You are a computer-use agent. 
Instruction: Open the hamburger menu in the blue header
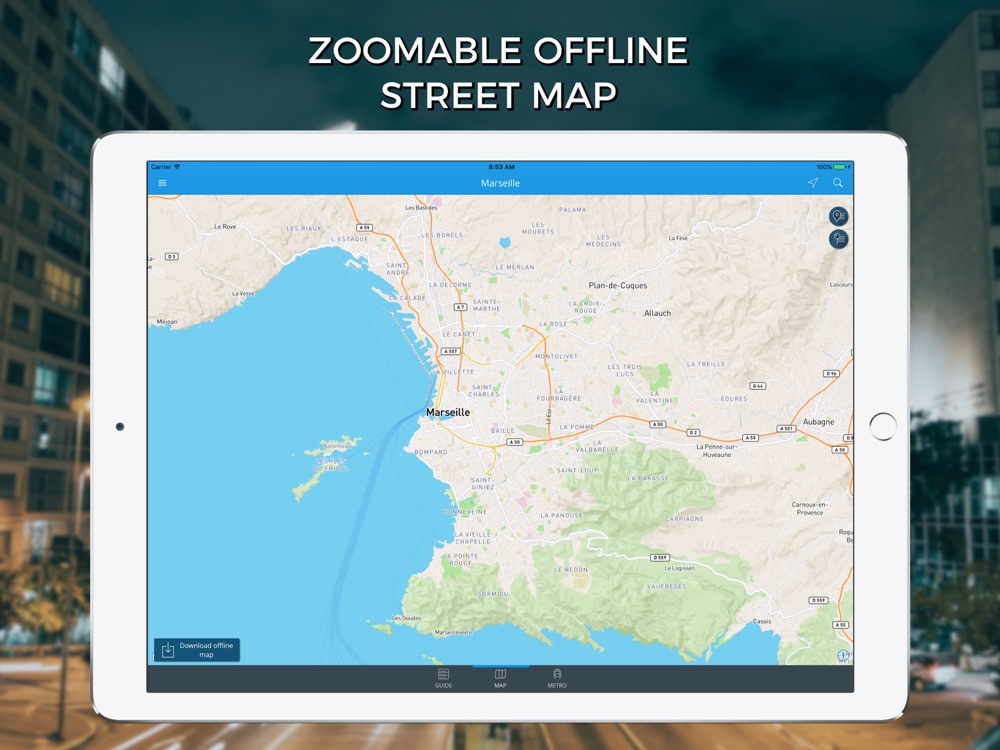(x=163, y=183)
